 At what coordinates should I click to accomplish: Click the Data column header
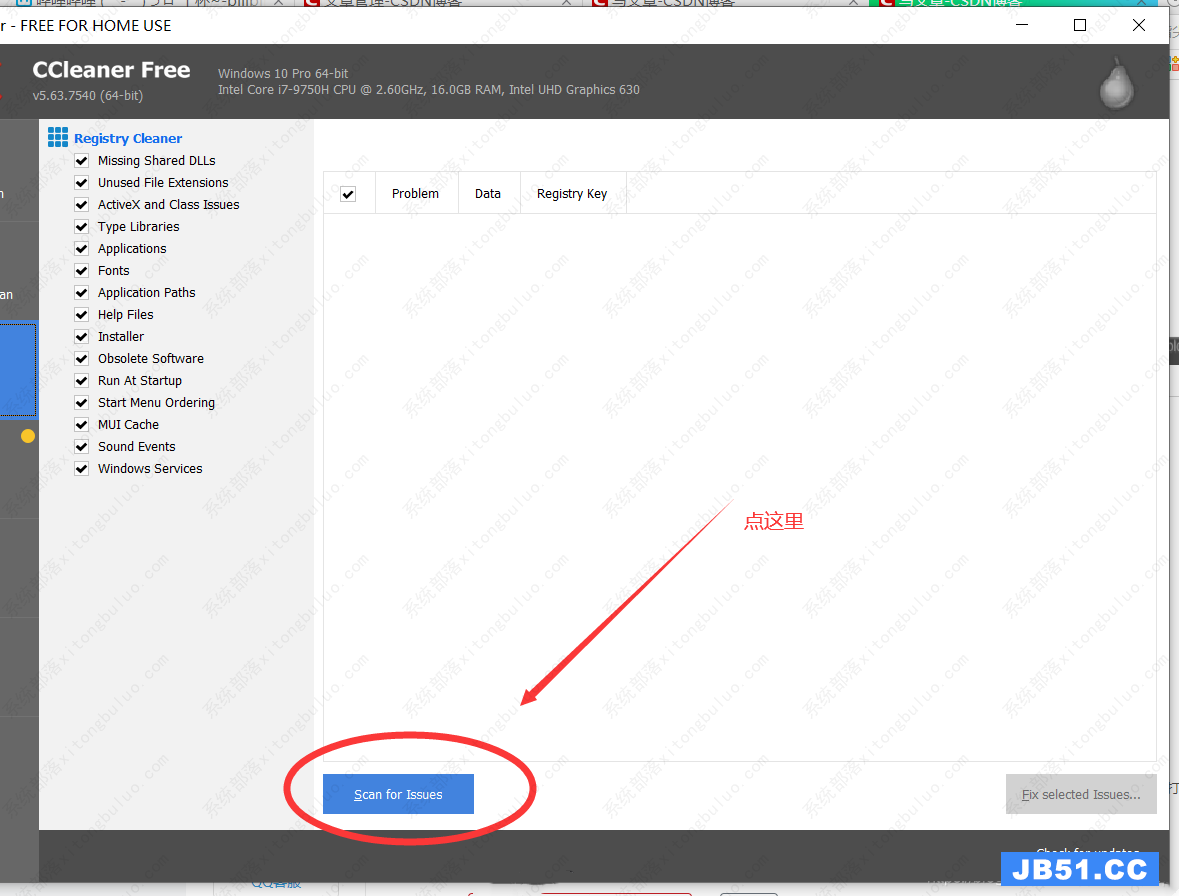(488, 194)
